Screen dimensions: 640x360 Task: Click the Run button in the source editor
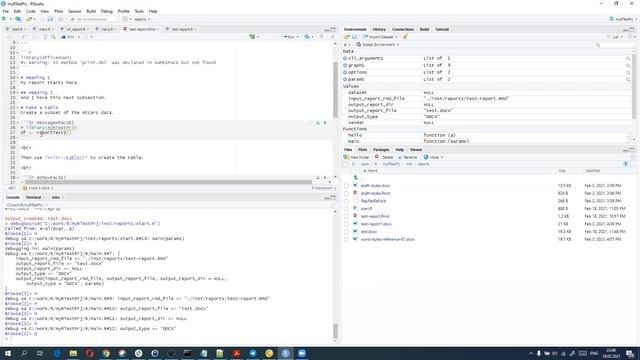290,37
